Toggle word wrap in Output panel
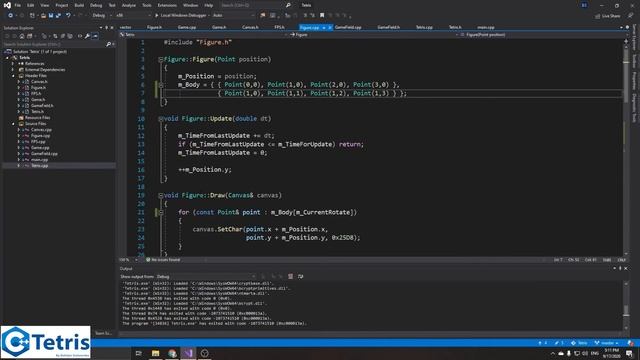The width and height of the screenshot is (640, 360). click(300, 276)
